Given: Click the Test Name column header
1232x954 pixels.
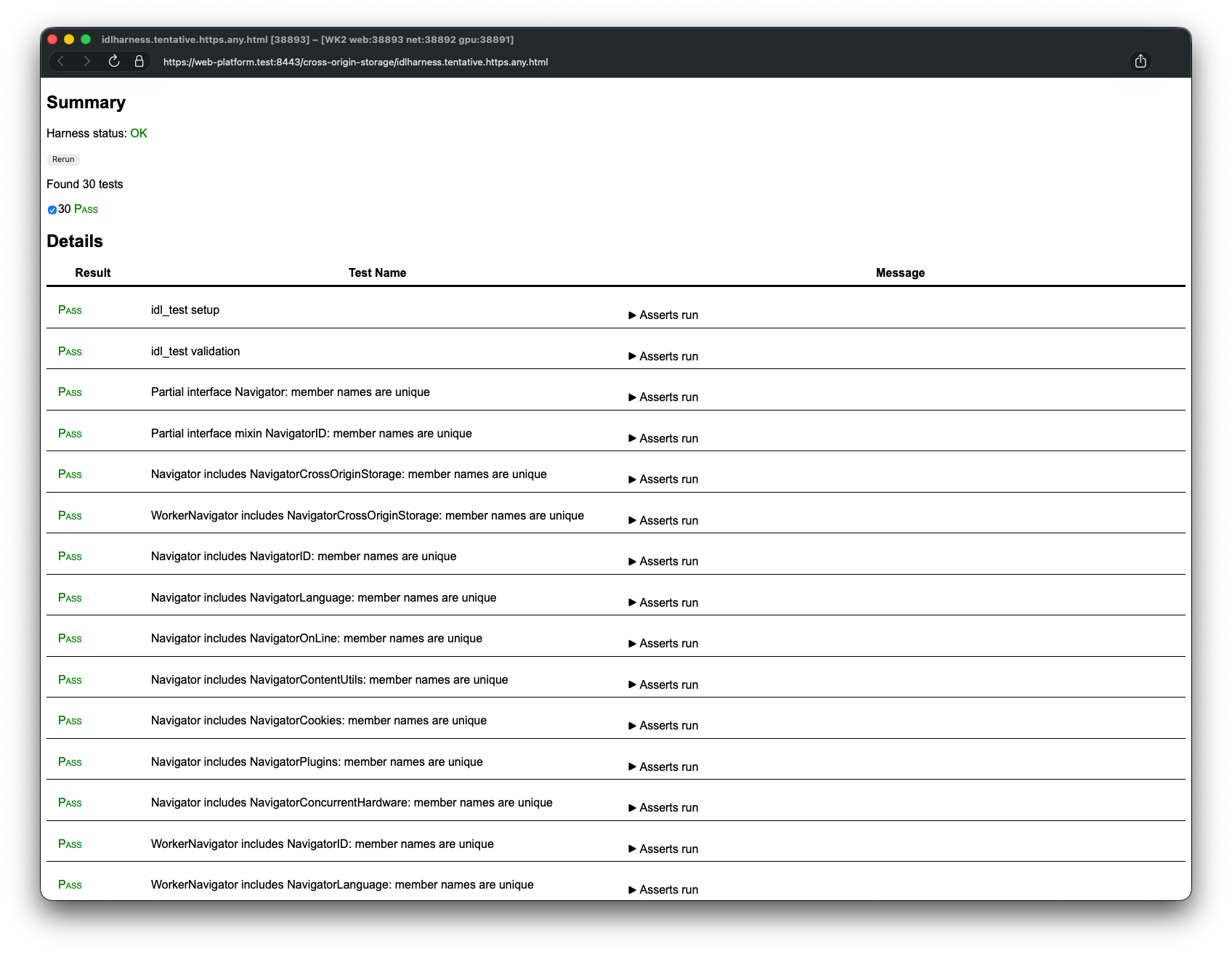Looking at the screenshot, I should [x=377, y=272].
